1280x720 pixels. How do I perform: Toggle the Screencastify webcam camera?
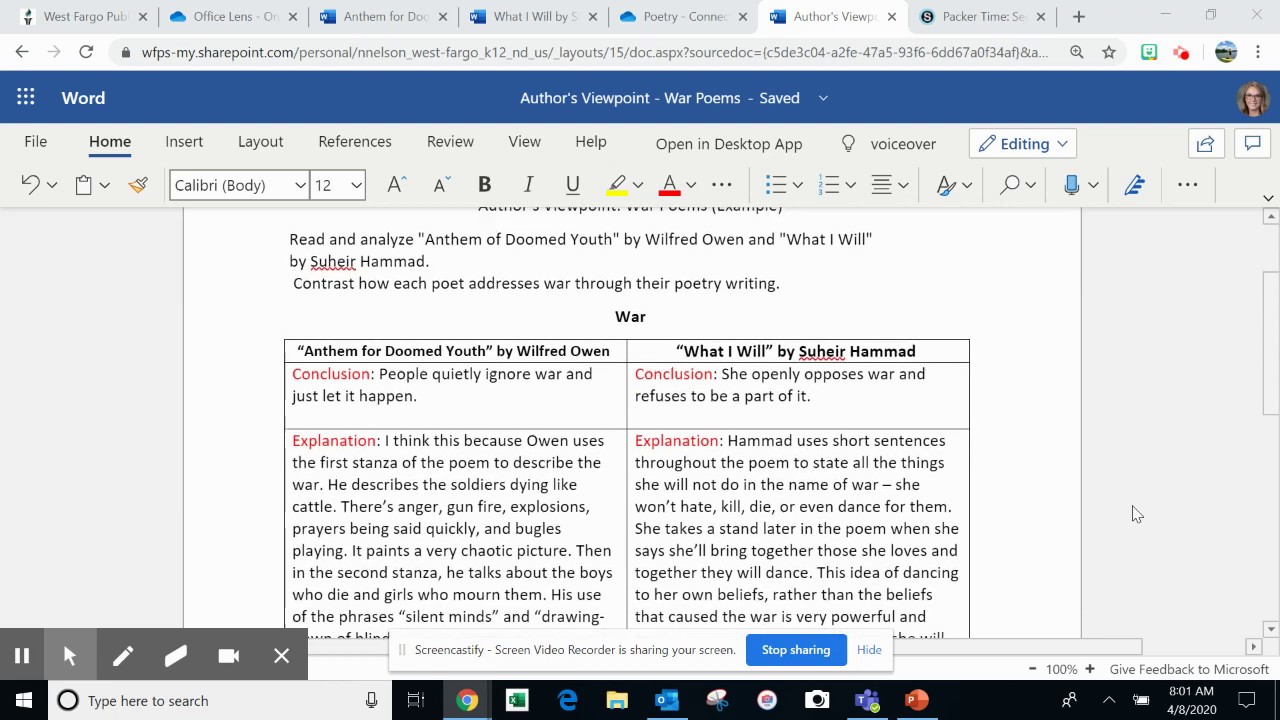[228, 656]
